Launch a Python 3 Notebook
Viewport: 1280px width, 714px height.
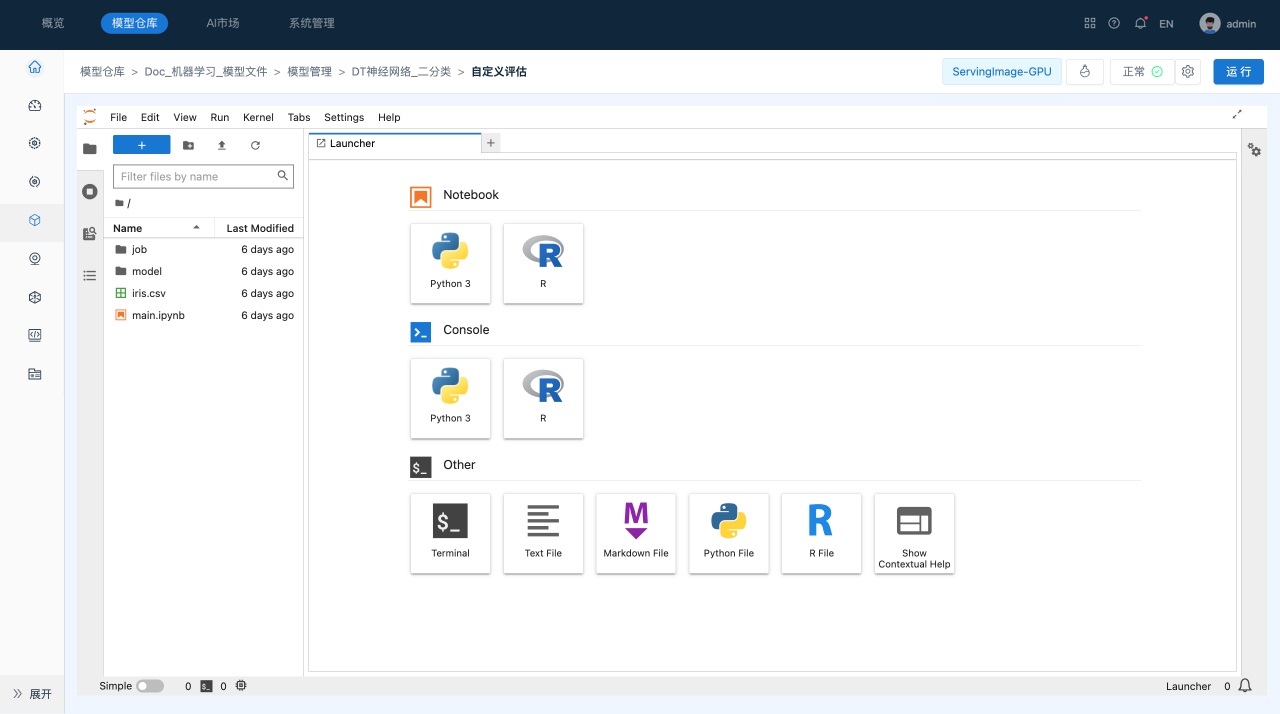pos(450,262)
